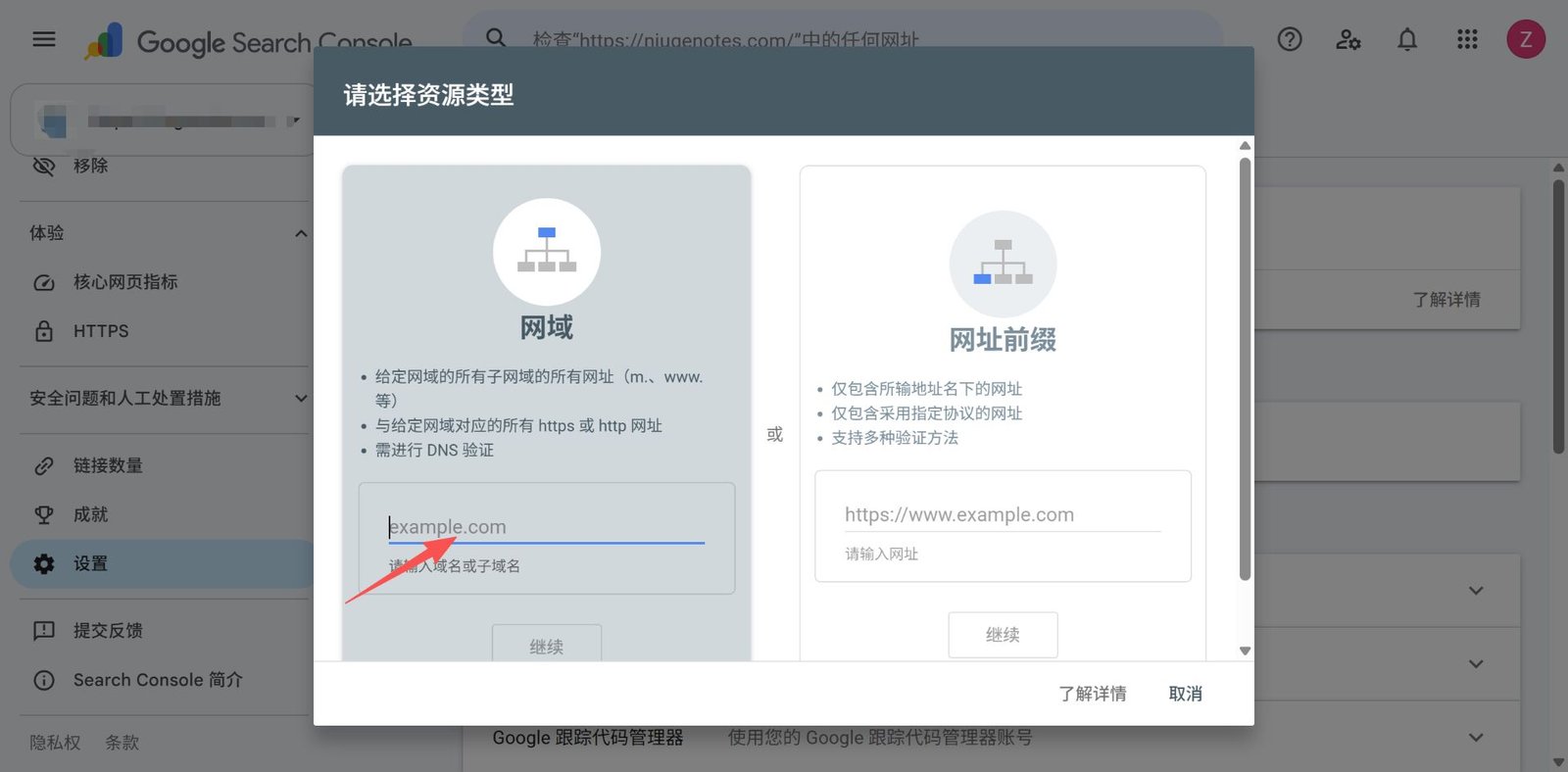The height and width of the screenshot is (772, 1568).
Task: Click the dialog's vertical scrollbar
Action: [x=1245, y=368]
